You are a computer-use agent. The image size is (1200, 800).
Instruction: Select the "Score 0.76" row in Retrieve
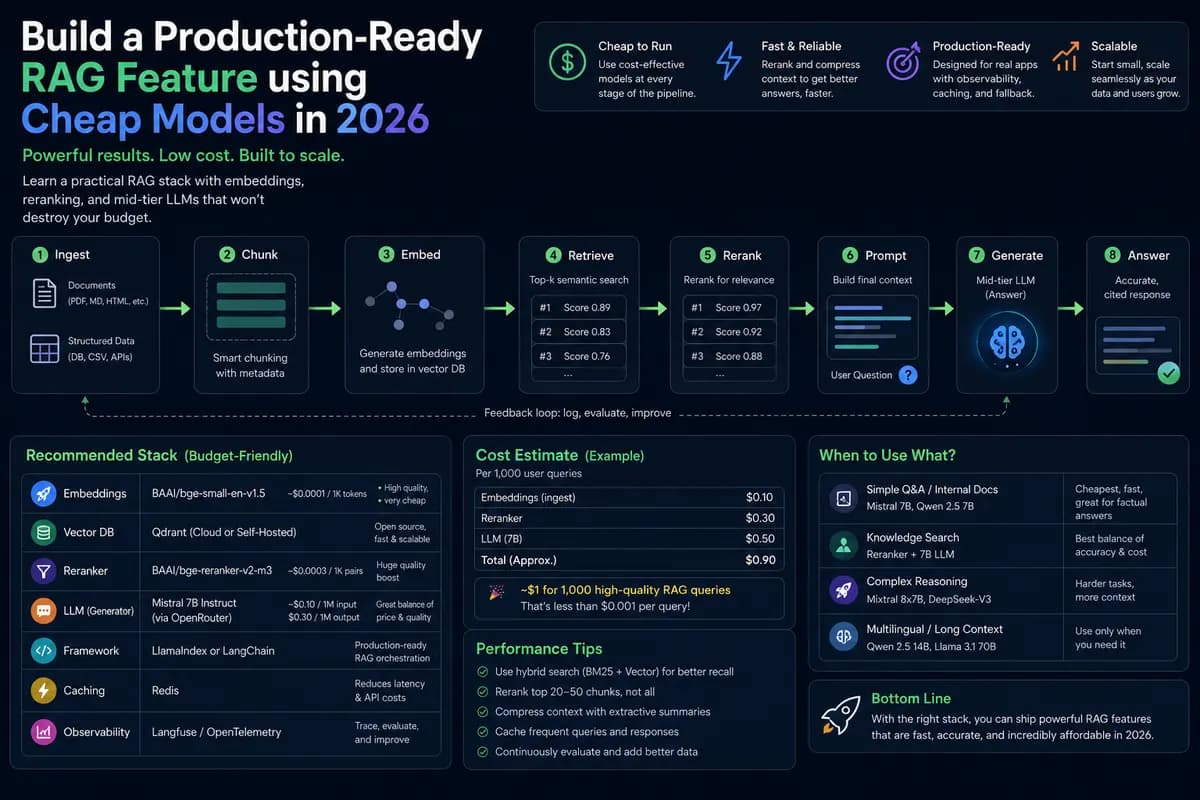579,356
